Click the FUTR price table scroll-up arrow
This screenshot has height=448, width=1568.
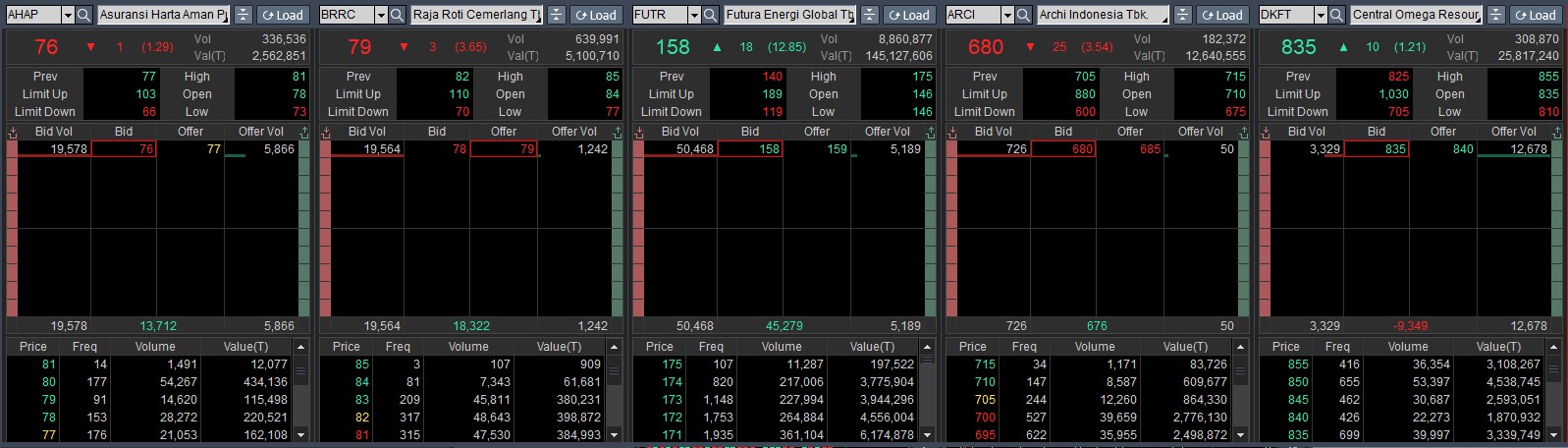pos(928,347)
